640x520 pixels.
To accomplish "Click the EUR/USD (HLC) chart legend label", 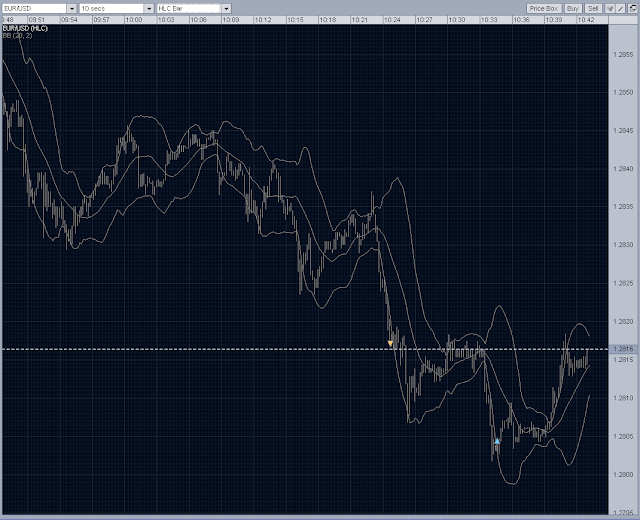I will (25, 28).
